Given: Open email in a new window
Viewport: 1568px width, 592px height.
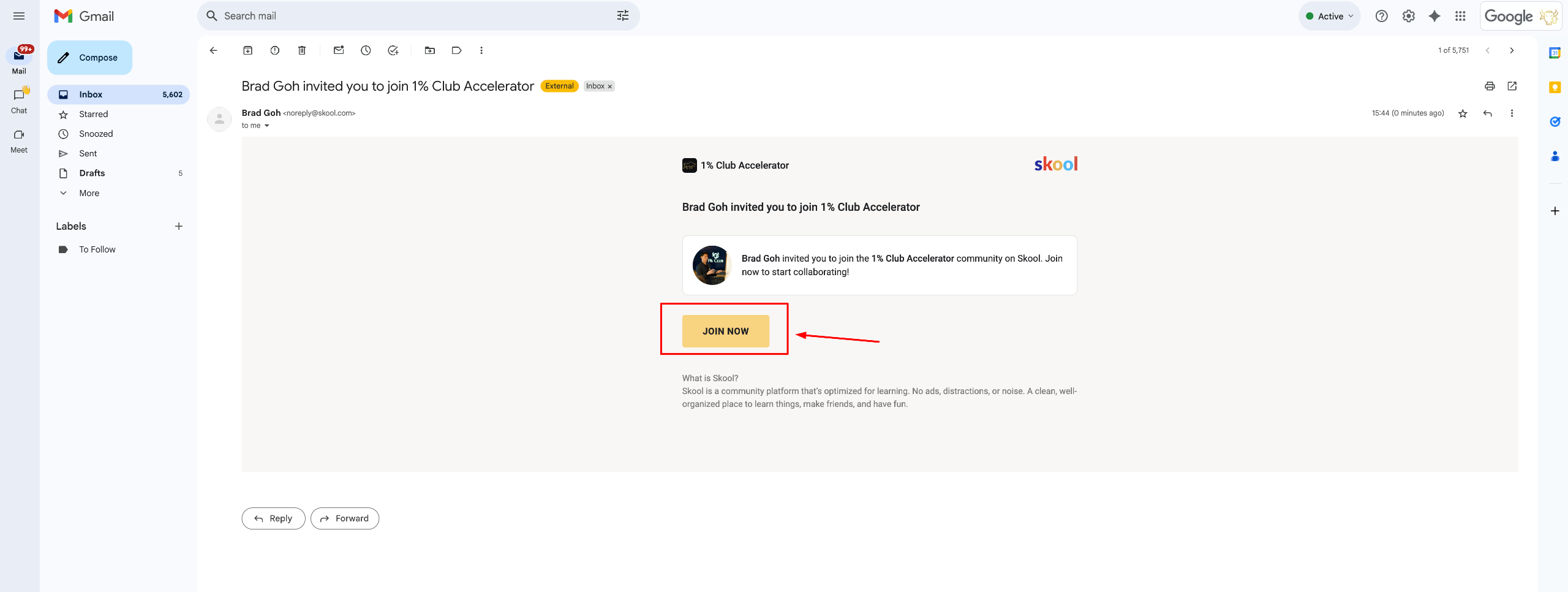Looking at the screenshot, I should (x=1512, y=86).
